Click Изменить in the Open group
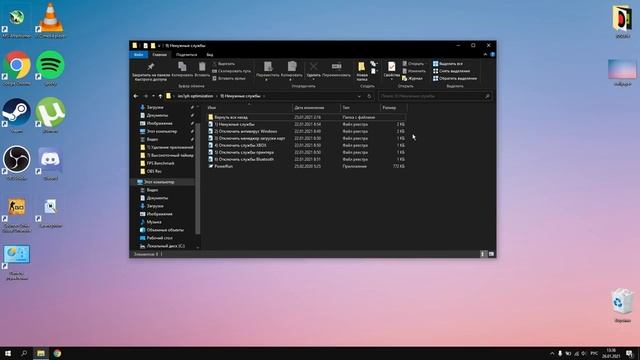The image size is (640, 360). 414,71
